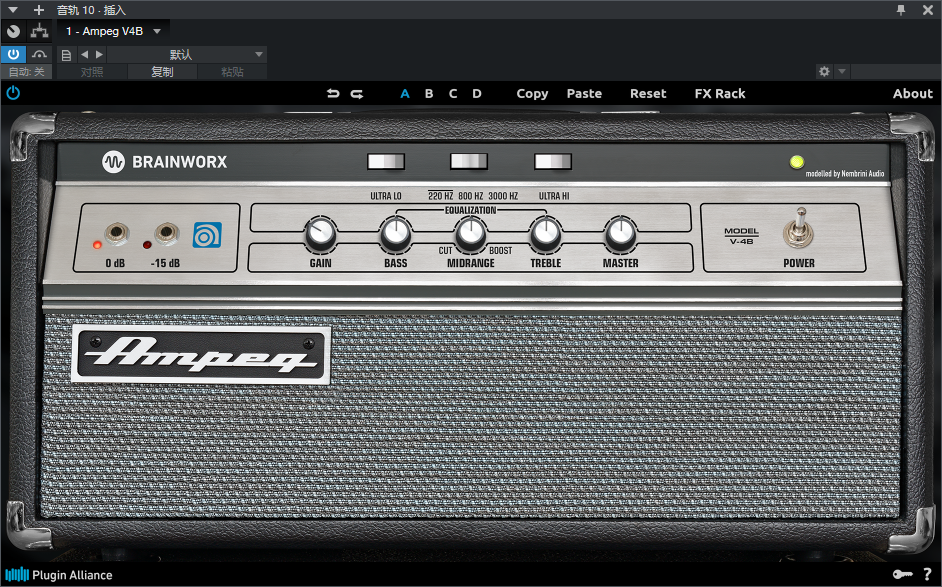This screenshot has height=587, width=942.
Task: Pin the plugin window
Action: pyautogui.click(x=901, y=10)
